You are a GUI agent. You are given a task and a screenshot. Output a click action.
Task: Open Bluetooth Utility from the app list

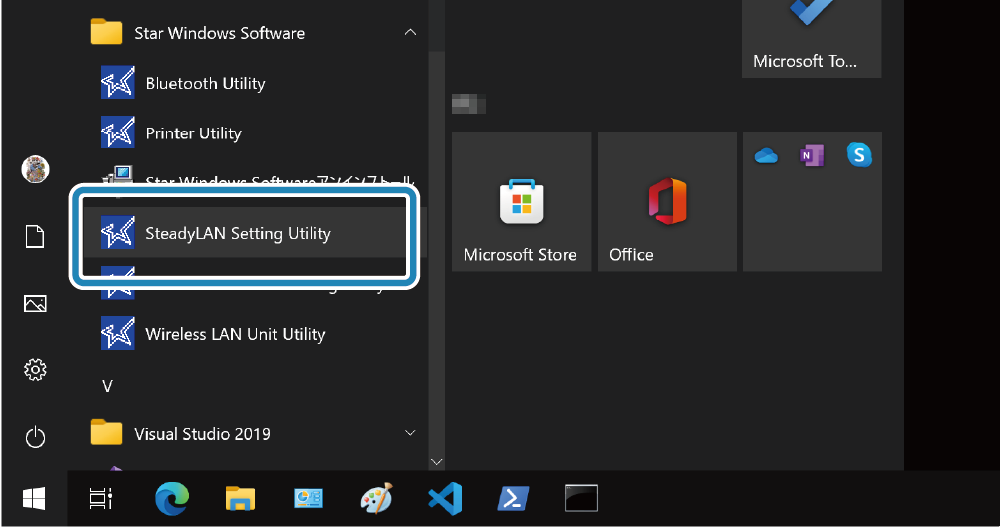pyautogui.click(x=205, y=83)
